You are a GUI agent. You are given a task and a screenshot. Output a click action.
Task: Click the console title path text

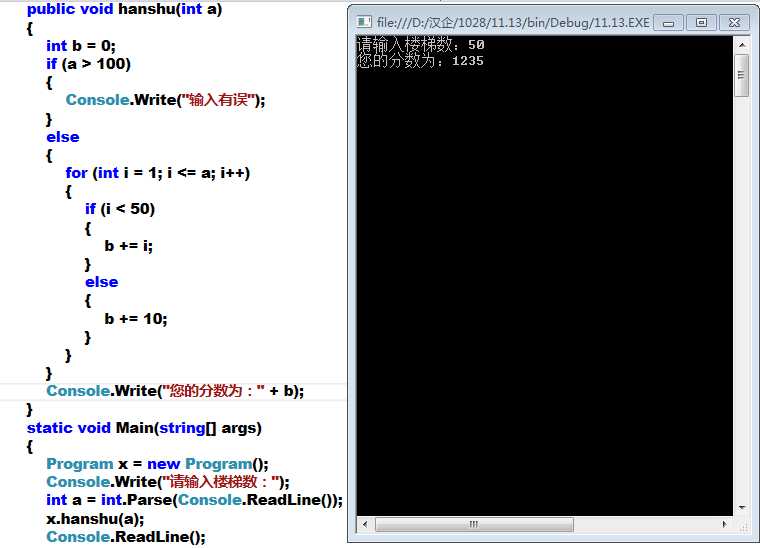pos(513,23)
